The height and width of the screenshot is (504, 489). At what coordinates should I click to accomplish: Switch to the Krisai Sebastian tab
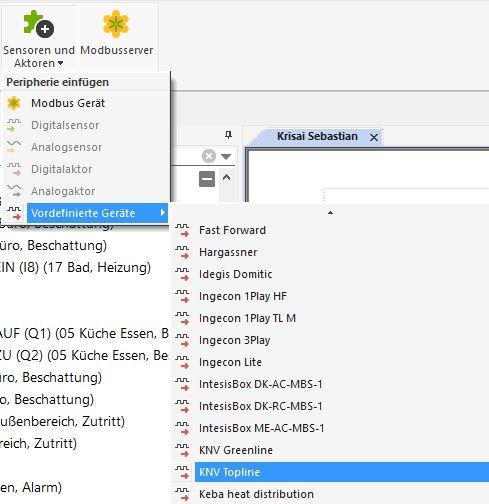tap(317, 136)
